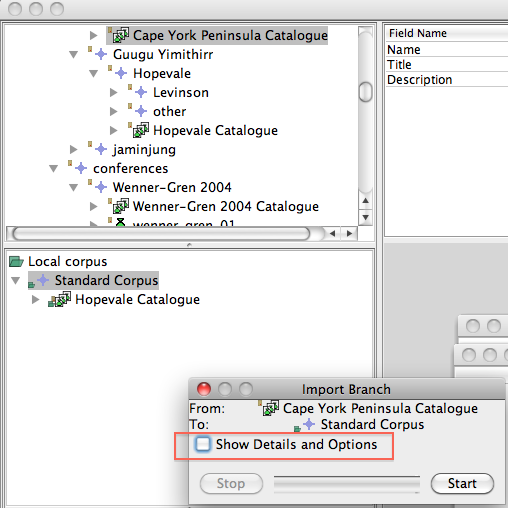This screenshot has width=508, height=508.
Task: Expand the Cape York Peninsula Catalogue node
Action: pyautogui.click(x=93, y=35)
